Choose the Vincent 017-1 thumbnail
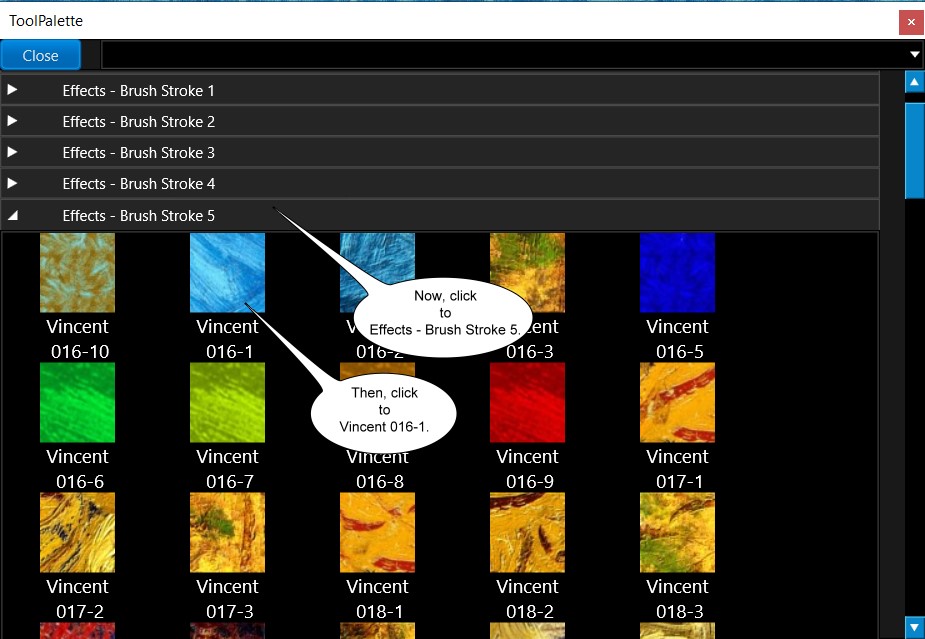Screen dimensions: 925x639 [x=677, y=402]
